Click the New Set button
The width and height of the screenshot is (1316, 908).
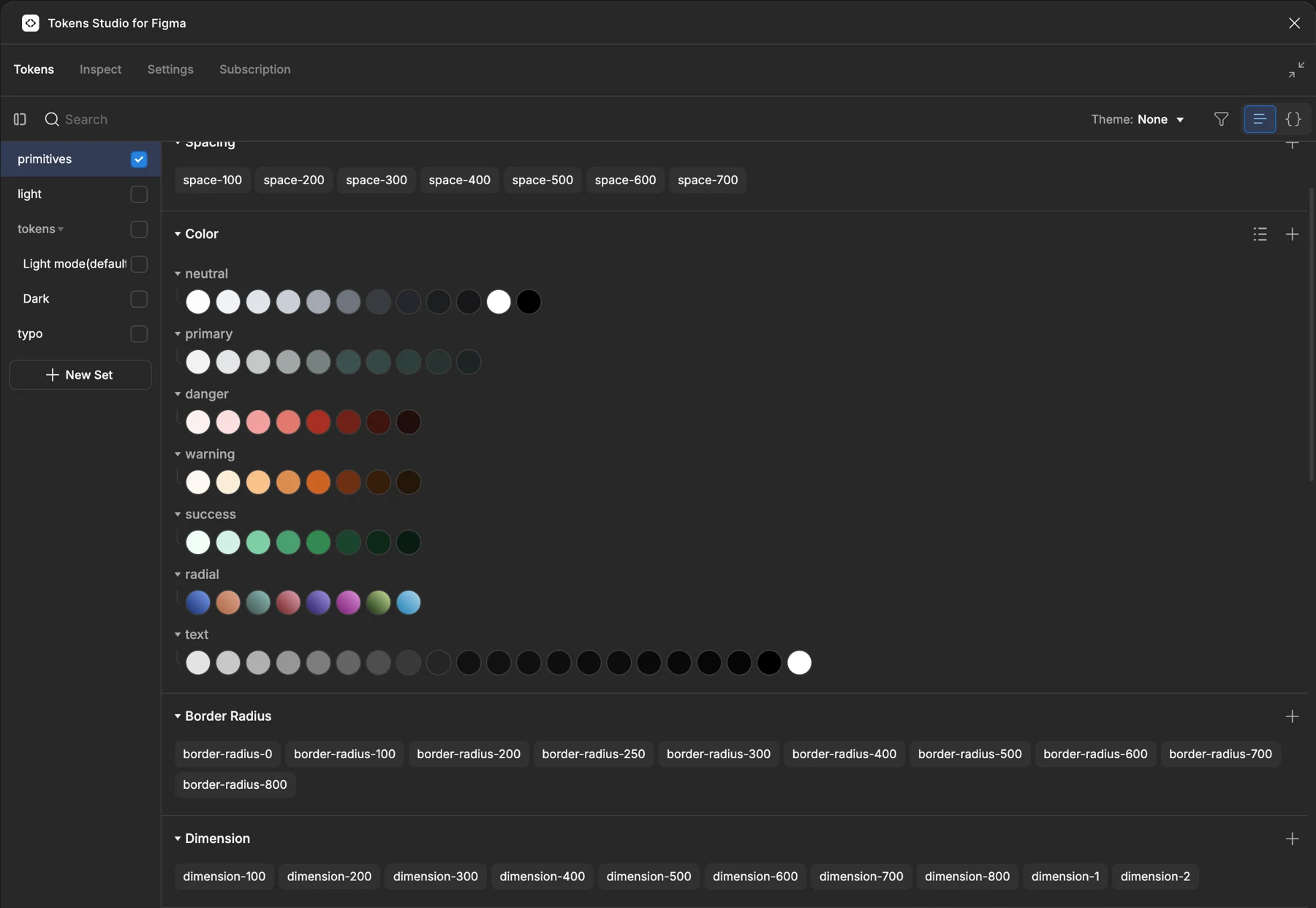point(80,375)
